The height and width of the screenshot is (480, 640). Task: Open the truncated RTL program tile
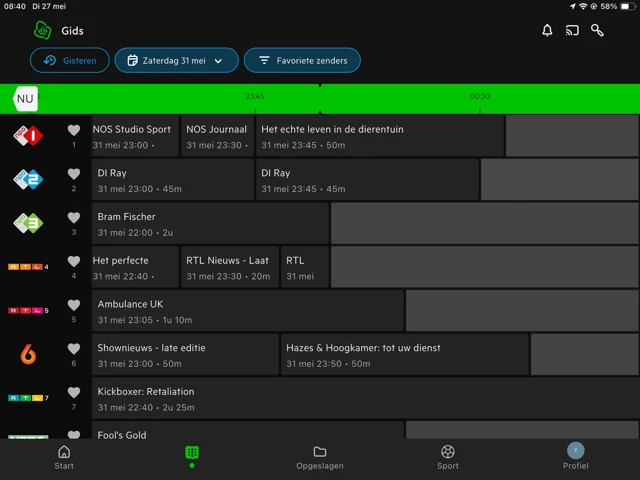tap(305, 267)
